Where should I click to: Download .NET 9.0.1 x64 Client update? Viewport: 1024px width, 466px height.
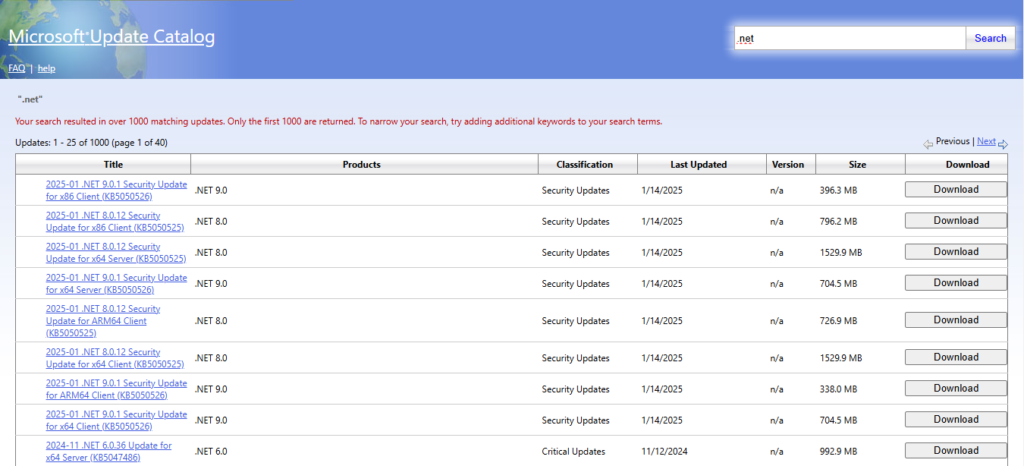tap(955, 420)
